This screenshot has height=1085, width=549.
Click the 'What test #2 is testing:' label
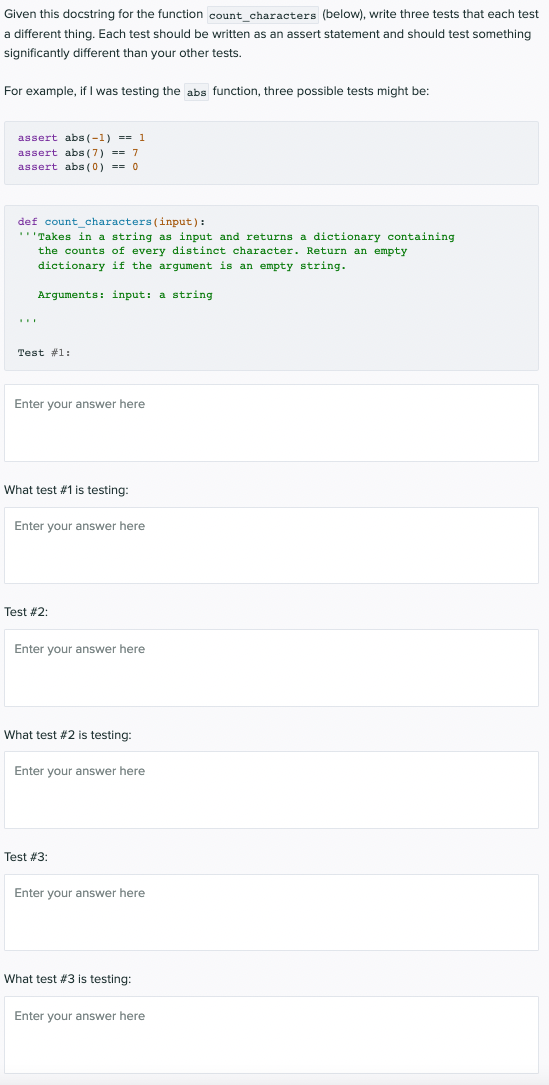coord(68,735)
